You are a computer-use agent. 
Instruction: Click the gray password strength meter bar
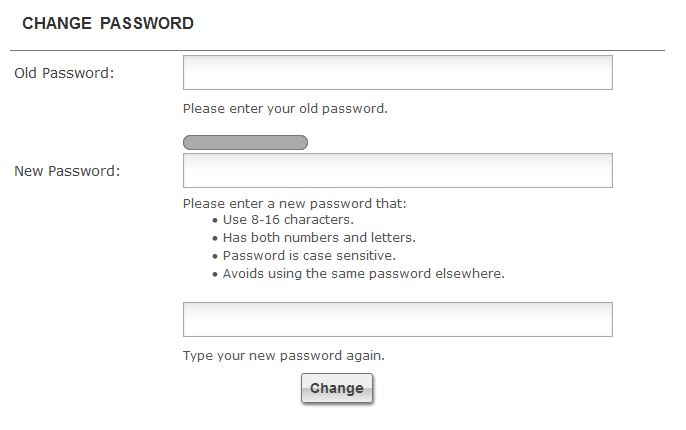coord(245,143)
